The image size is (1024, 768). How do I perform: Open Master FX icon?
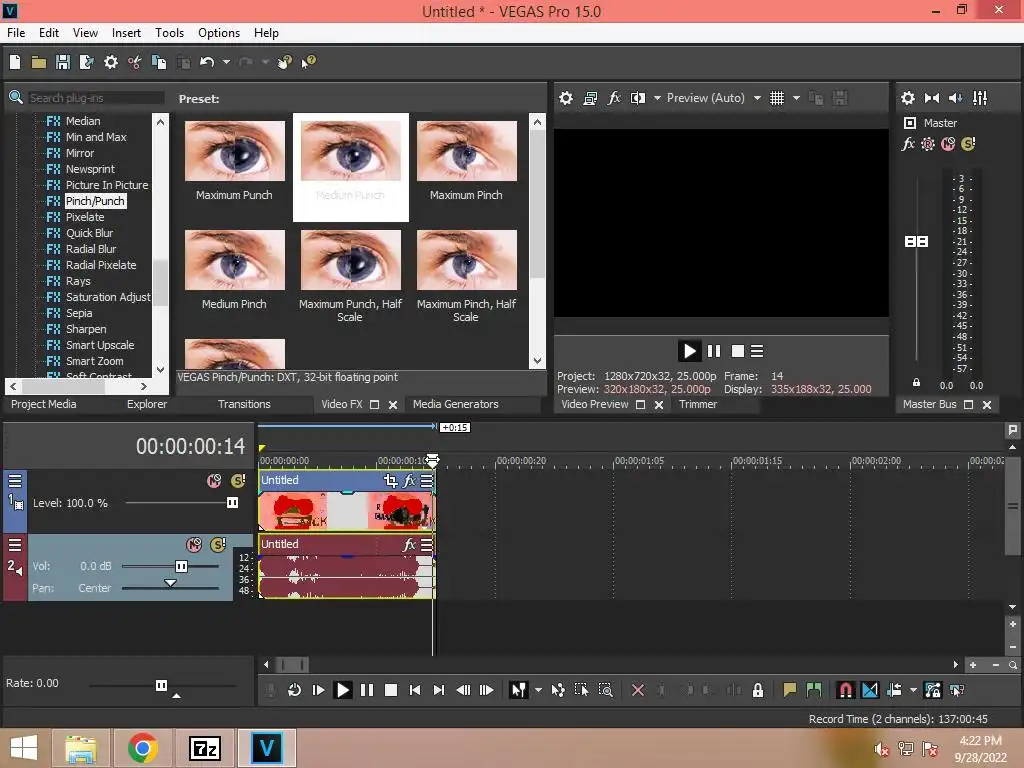click(908, 144)
